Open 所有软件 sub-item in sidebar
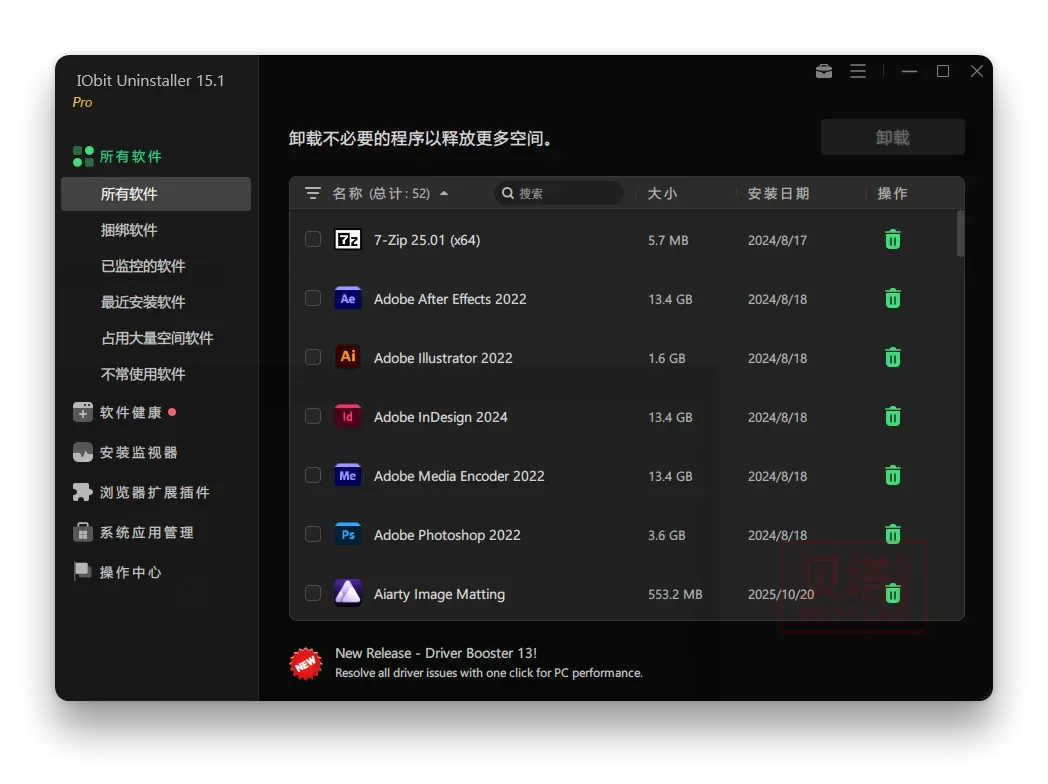Image resolution: width=1048 pixels, height=784 pixels. (x=156, y=194)
